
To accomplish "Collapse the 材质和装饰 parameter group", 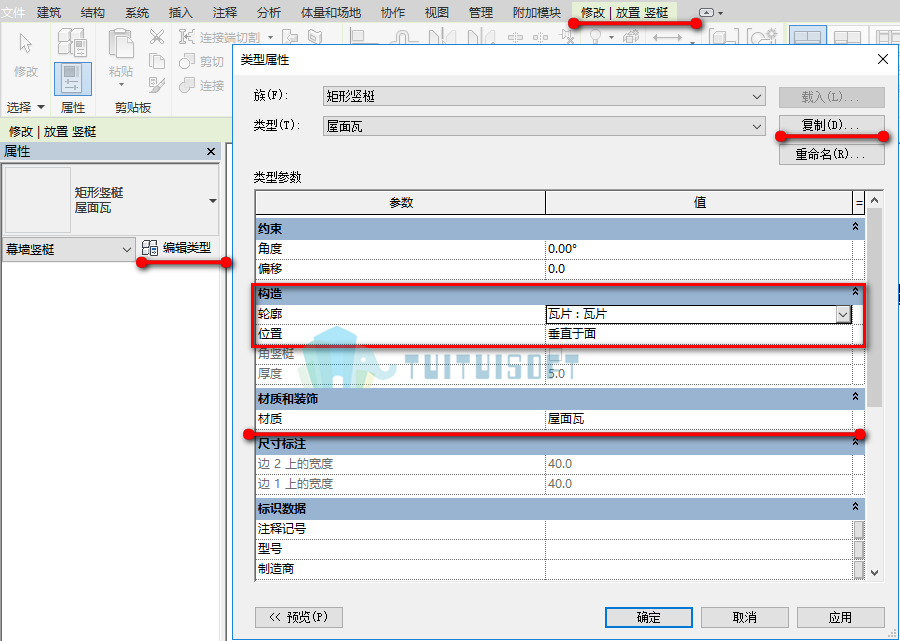I will point(855,397).
